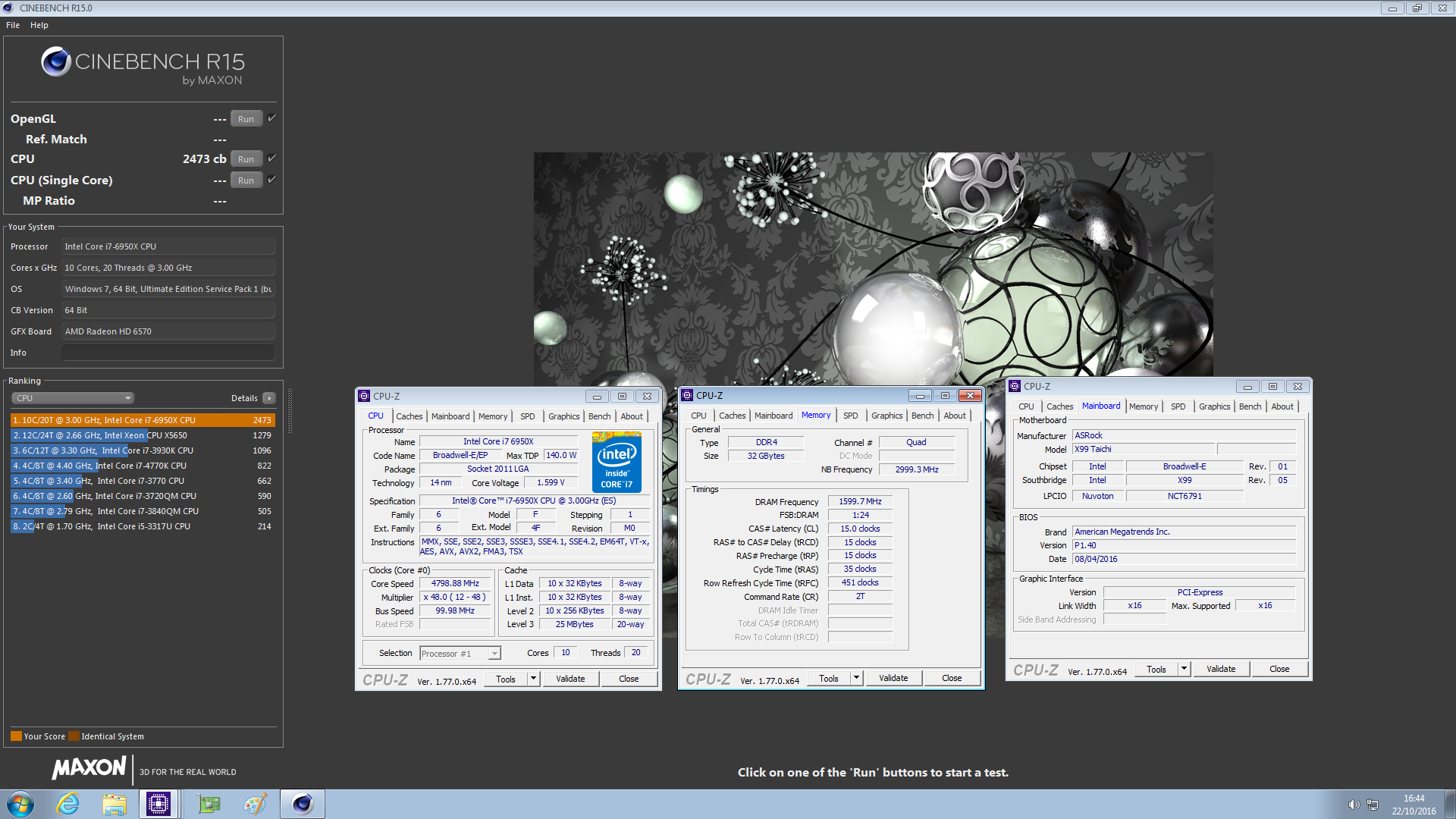Open Memory tab in Mainboard CPU-Z window
The height and width of the screenshot is (819, 1456).
pos(1144,406)
